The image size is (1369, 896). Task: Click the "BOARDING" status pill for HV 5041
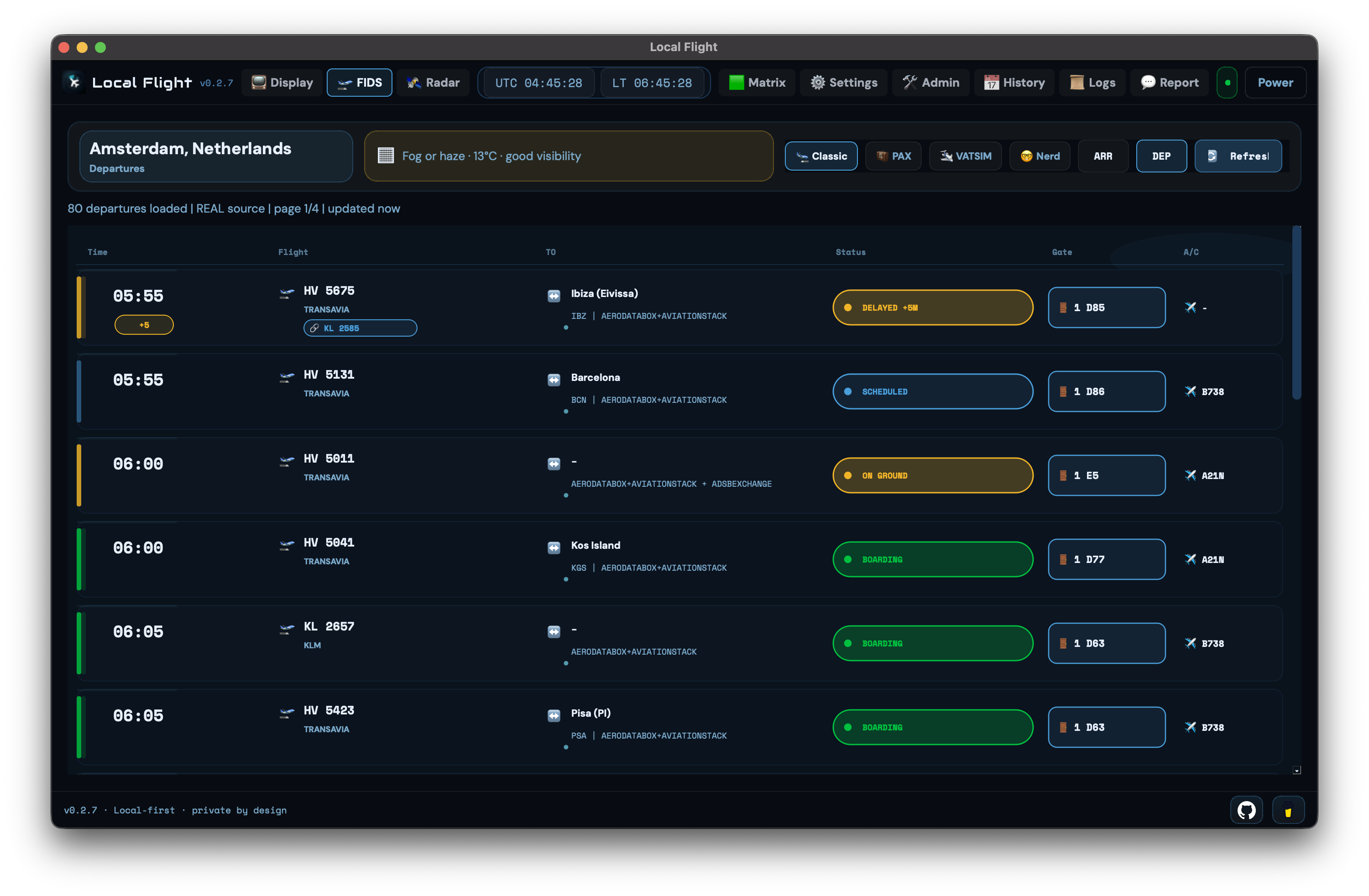coord(932,559)
